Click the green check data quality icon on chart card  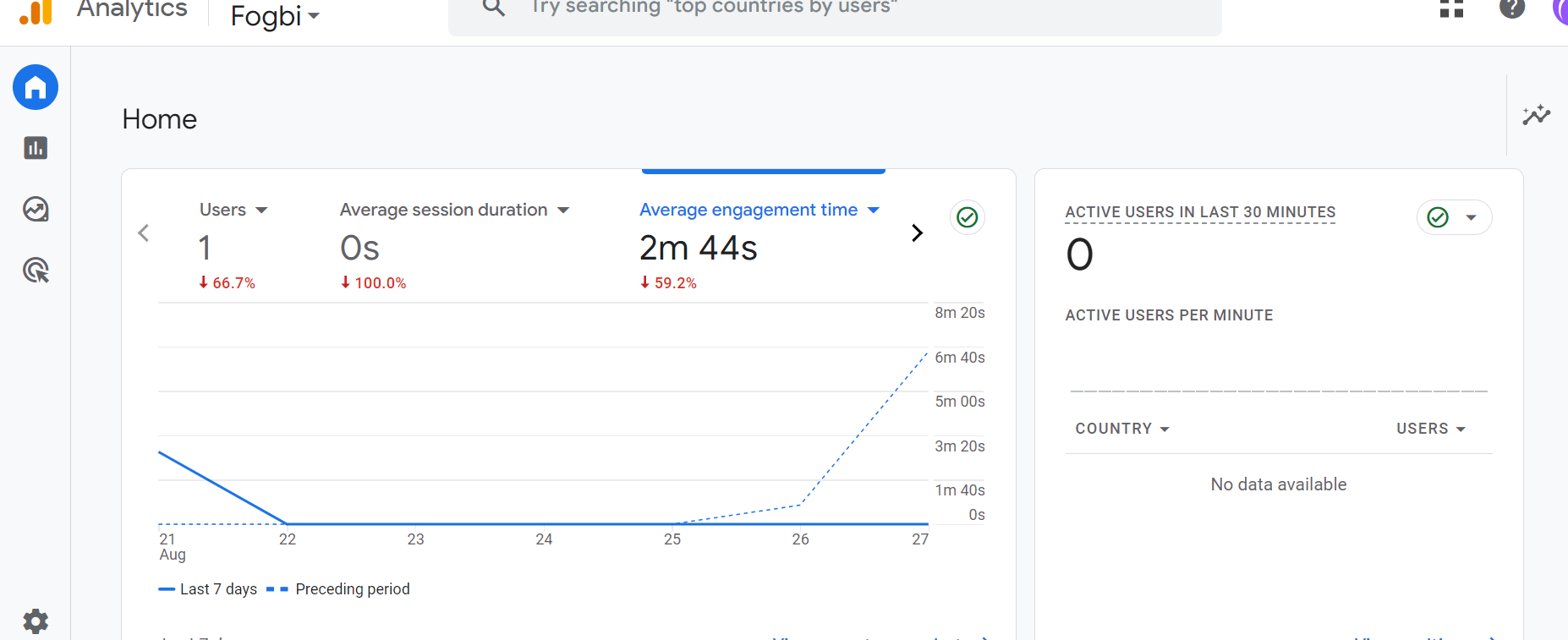[967, 217]
